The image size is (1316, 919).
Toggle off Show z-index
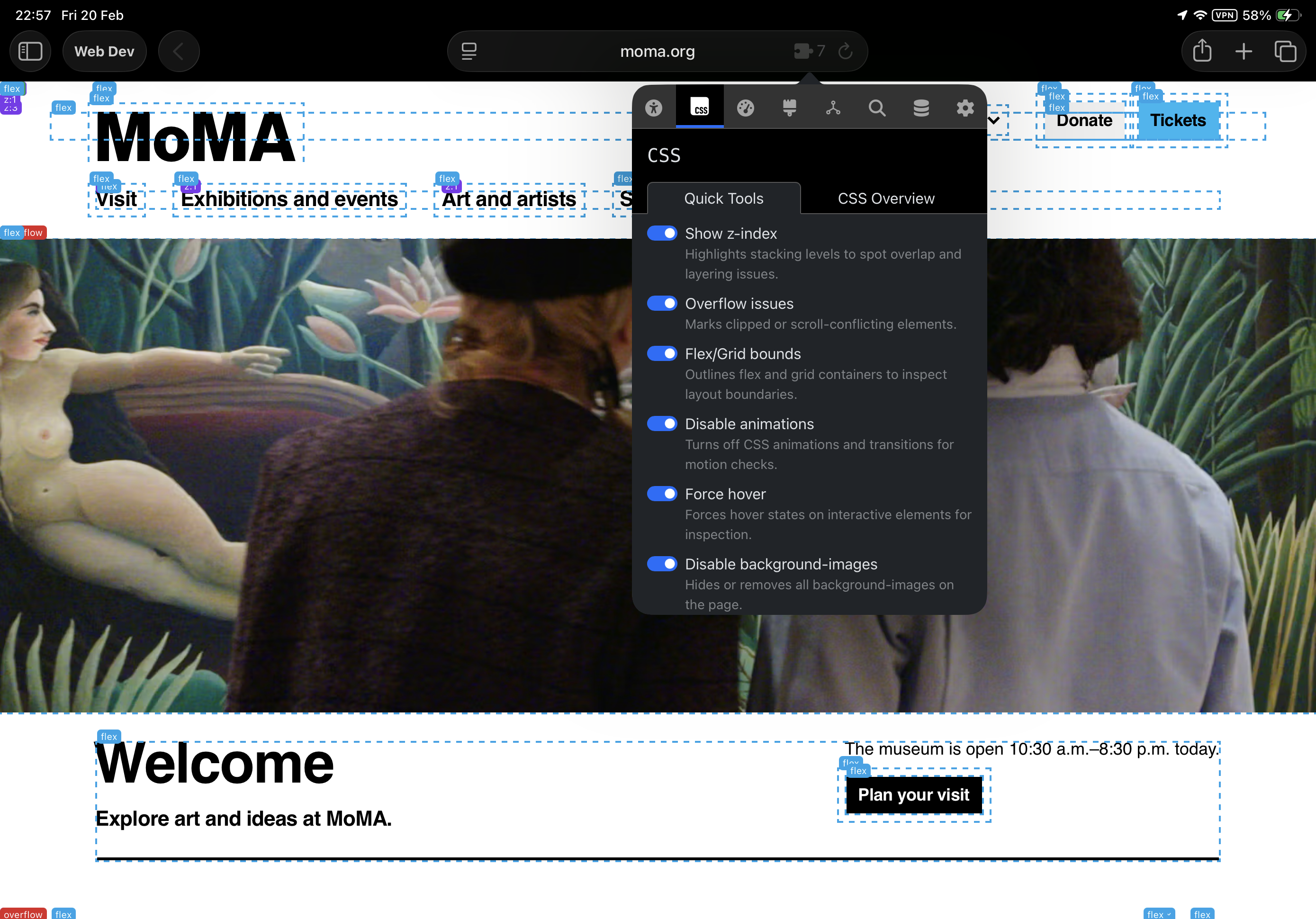662,234
